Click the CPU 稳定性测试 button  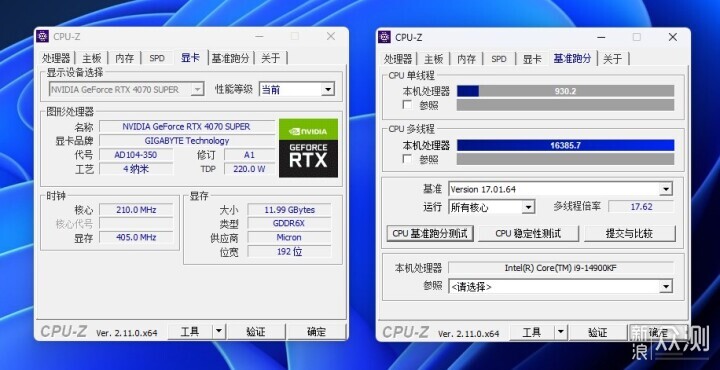click(x=529, y=234)
